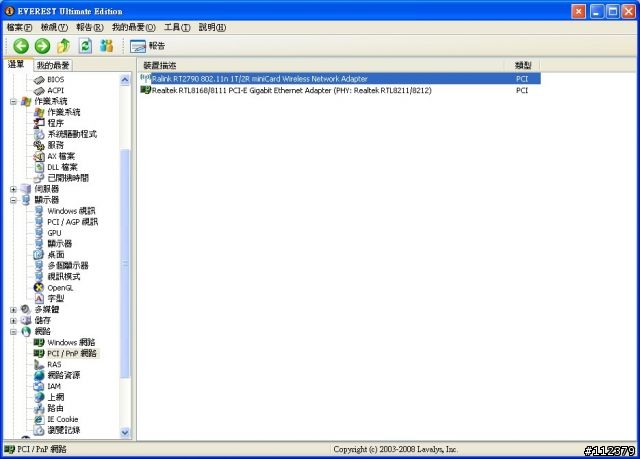
Task: Collapse the 網路 node
Action: pyautogui.click(x=13, y=332)
